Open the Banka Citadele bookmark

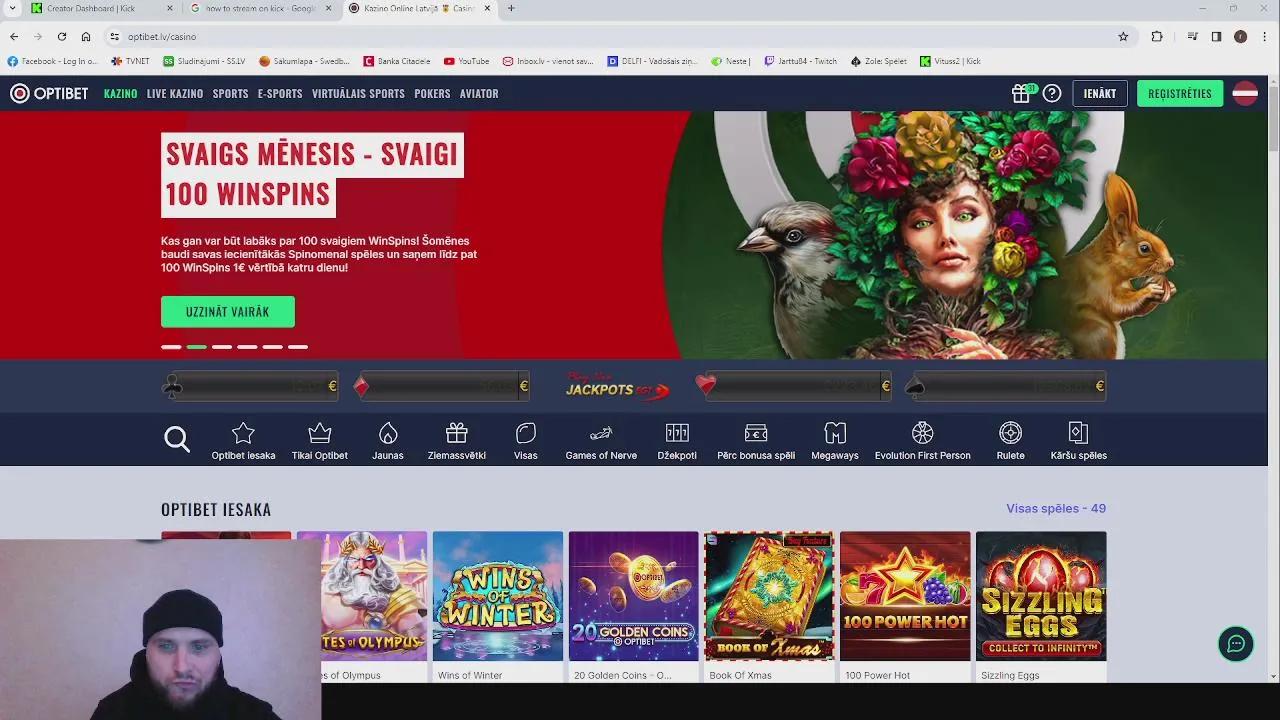pos(397,61)
